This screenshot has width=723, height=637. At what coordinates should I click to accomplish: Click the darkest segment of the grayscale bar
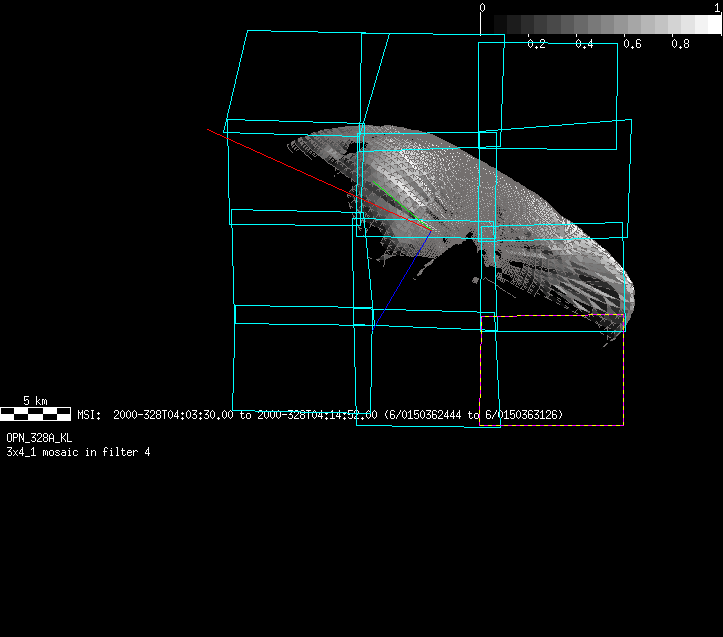490,24
